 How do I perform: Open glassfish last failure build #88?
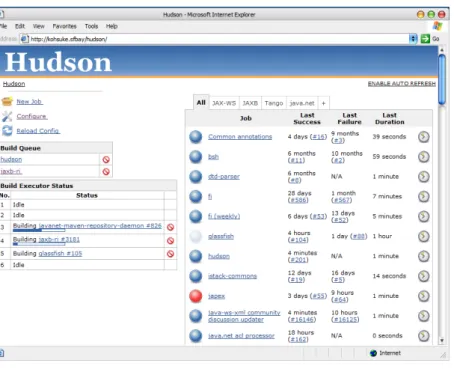click(x=358, y=236)
